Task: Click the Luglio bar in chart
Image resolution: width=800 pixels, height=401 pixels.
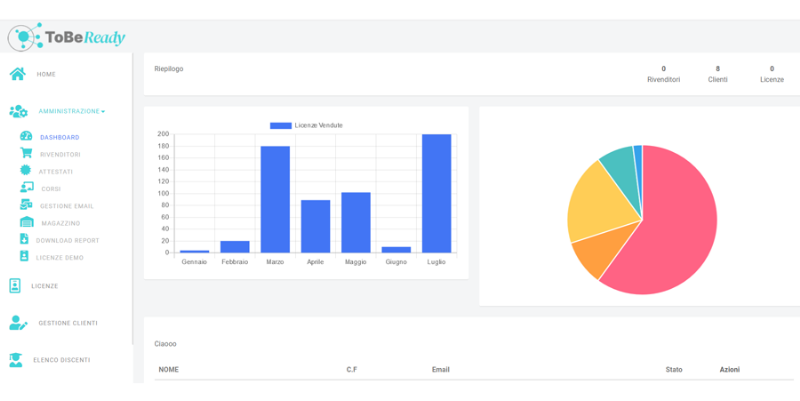Action: pyautogui.click(x=437, y=193)
